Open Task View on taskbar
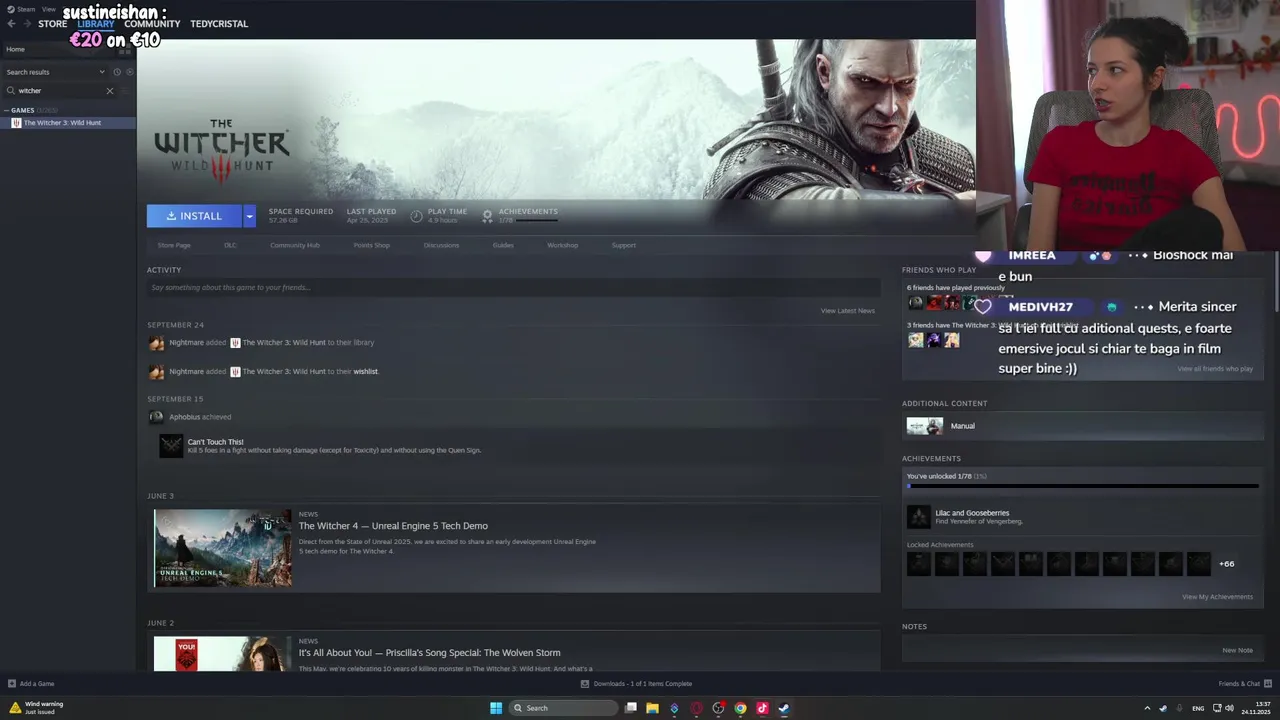Image resolution: width=1280 pixels, height=720 pixels. pos(631,708)
